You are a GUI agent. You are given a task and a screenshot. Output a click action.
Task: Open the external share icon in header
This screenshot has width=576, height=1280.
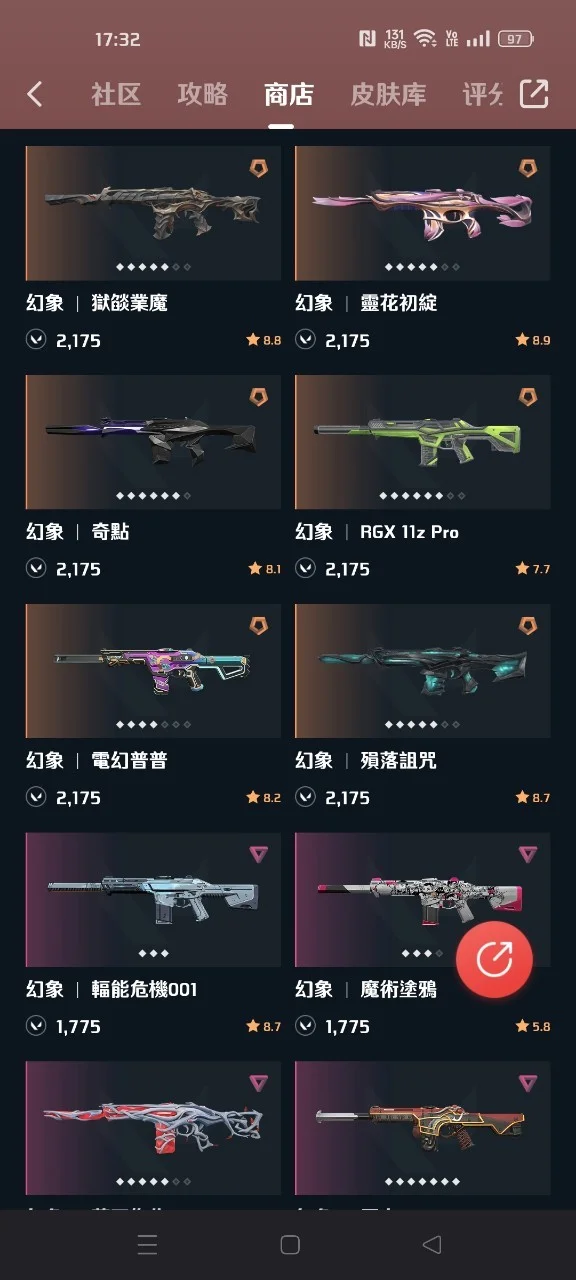(534, 94)
